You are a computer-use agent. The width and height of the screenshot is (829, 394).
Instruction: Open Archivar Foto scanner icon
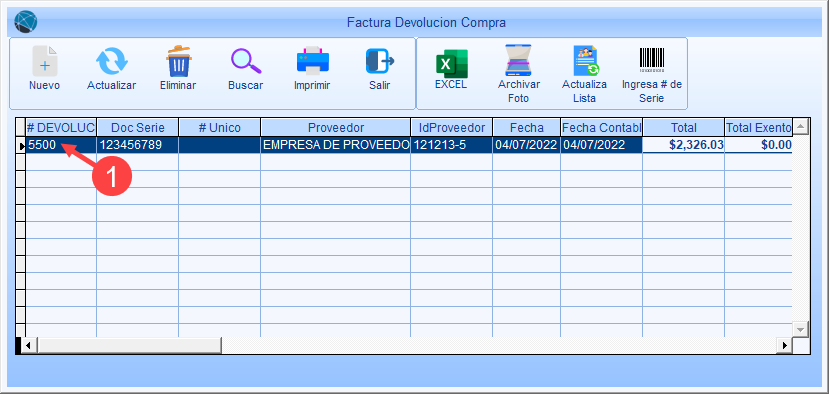[519, 61]
